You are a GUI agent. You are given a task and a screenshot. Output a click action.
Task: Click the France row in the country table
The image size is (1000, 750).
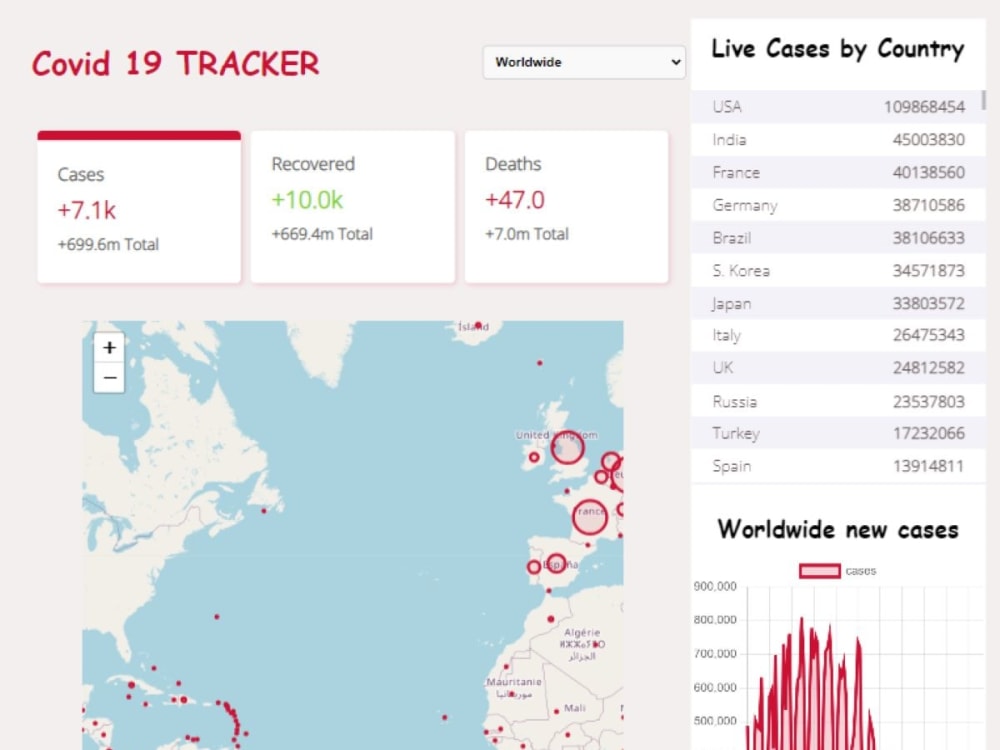click(x=838, y=172)
